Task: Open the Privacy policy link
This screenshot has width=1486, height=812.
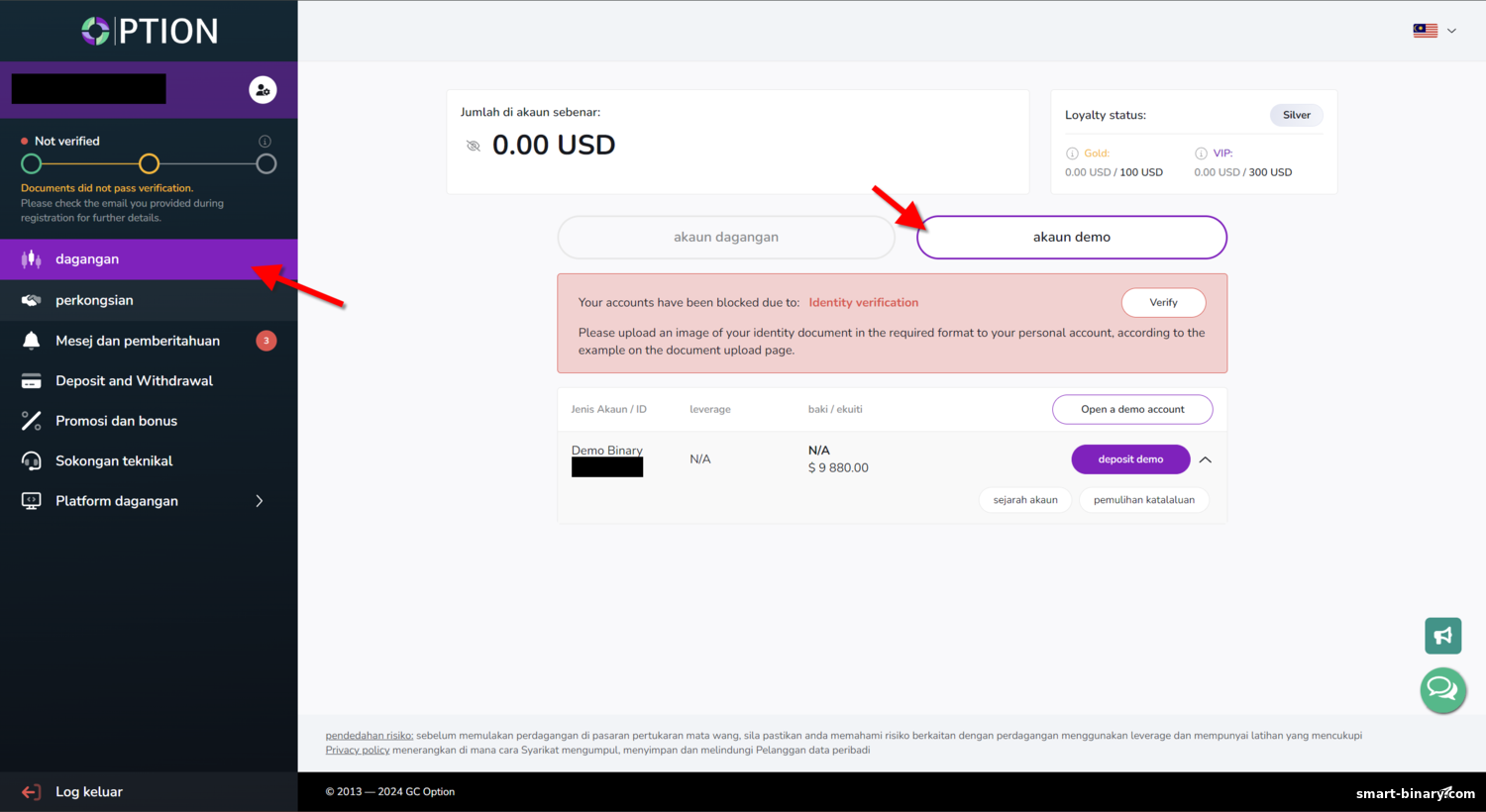Action: click(358, 751)
